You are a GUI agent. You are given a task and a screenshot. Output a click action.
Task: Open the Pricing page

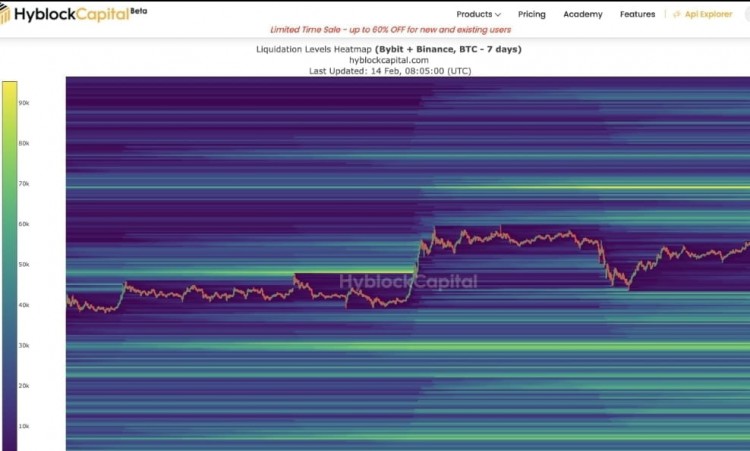531,14
